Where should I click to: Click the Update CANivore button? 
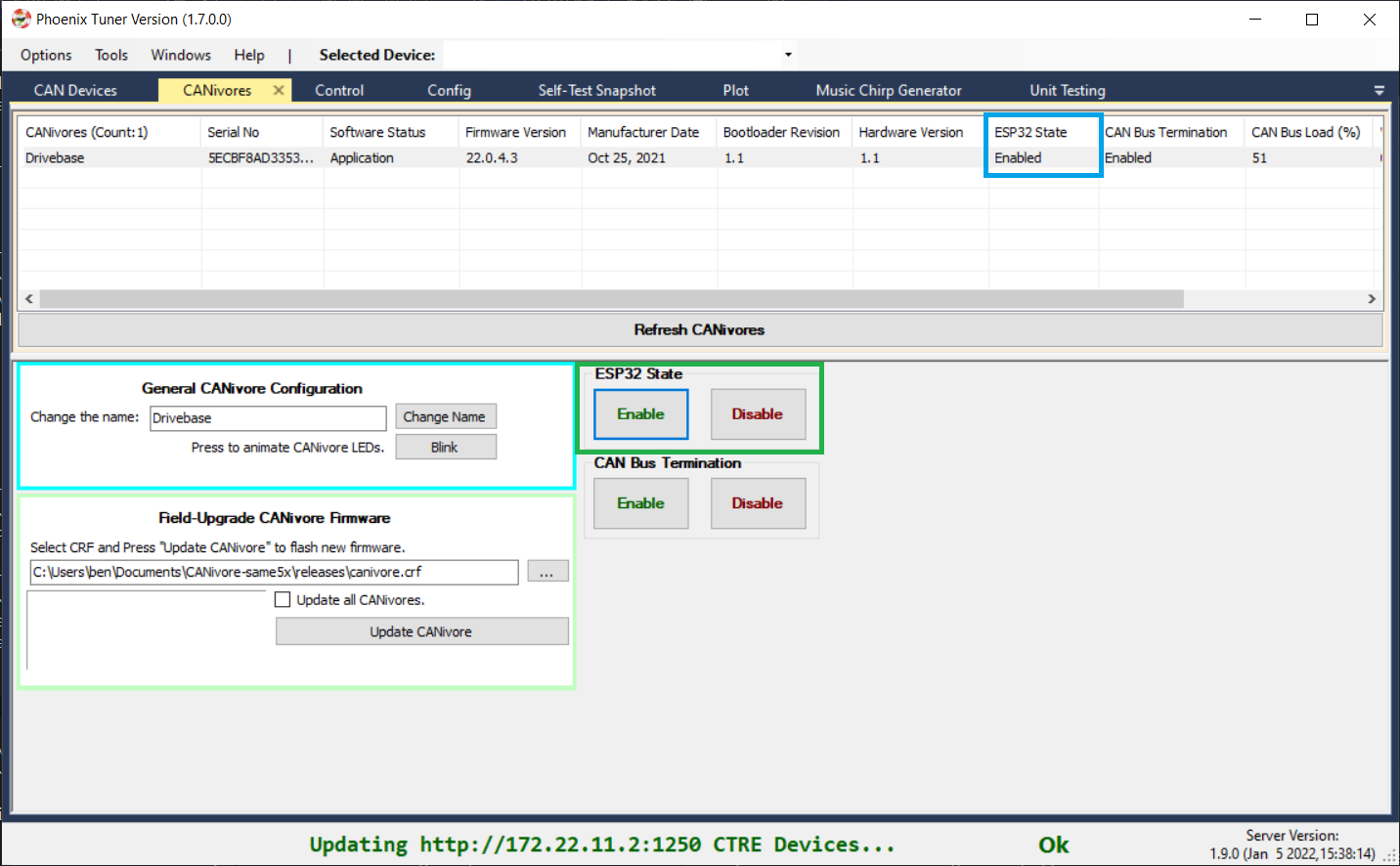click(x=421, y=631)
